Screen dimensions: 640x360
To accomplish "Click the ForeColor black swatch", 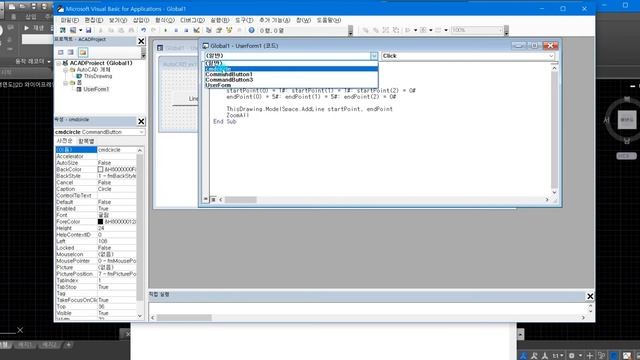I will (100, 222).
